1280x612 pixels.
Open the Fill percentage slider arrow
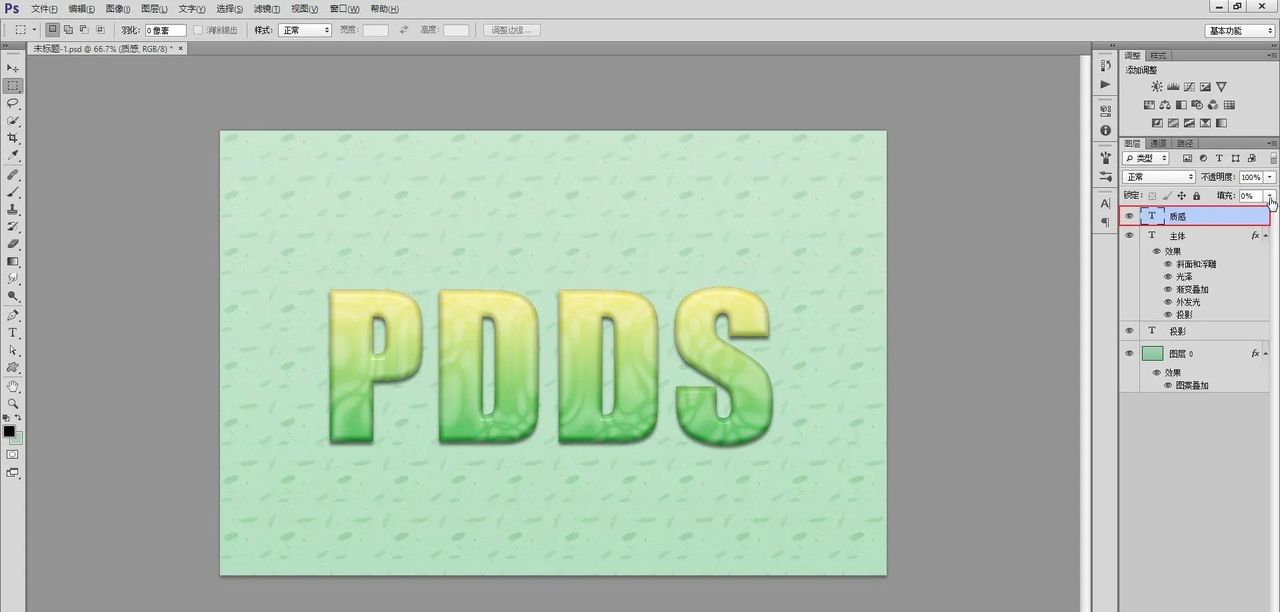(x=1270, y=196)
